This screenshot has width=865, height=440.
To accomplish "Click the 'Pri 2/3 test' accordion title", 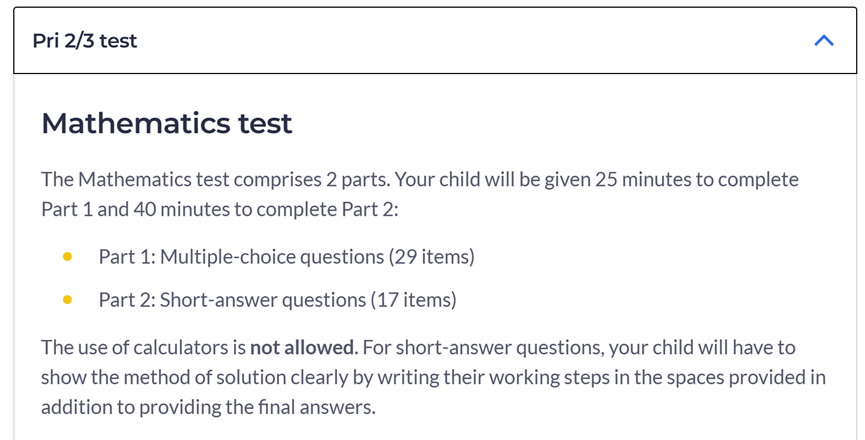I will tap(84, 41).
